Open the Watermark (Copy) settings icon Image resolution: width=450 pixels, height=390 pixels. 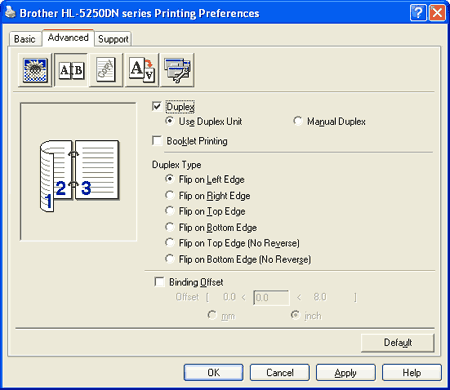106,70
